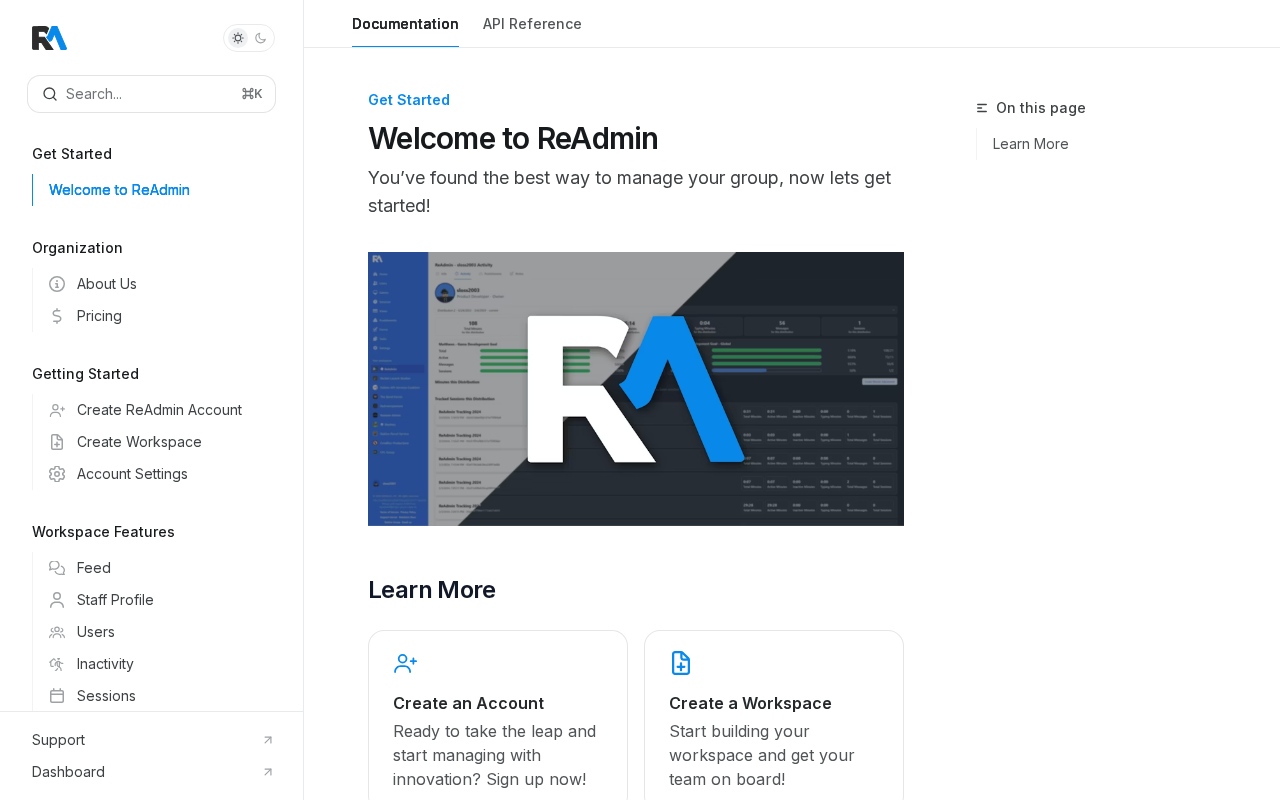
Task: Click the Inactivity icon
Action: 57,664
